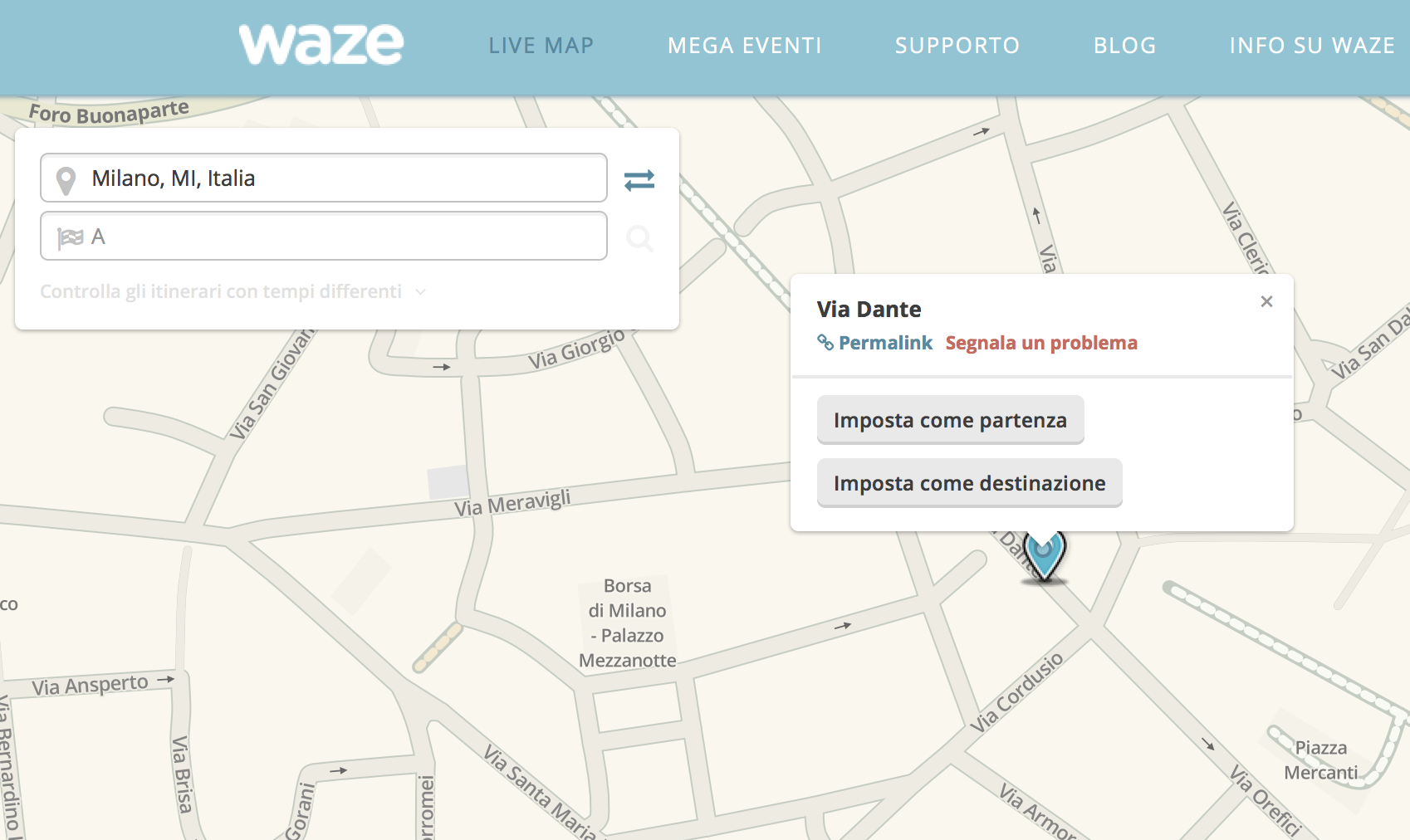Screen dimensions: 1410x840
Task: Open the Supporto menu item
Action: click(x=957, y=46)
